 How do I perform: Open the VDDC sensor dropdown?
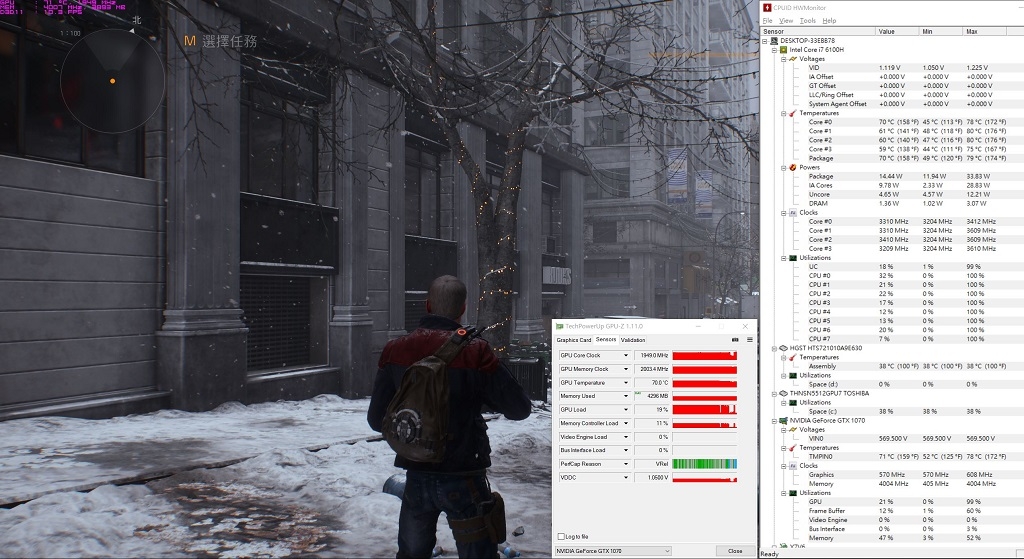click(x=626, y=478)
